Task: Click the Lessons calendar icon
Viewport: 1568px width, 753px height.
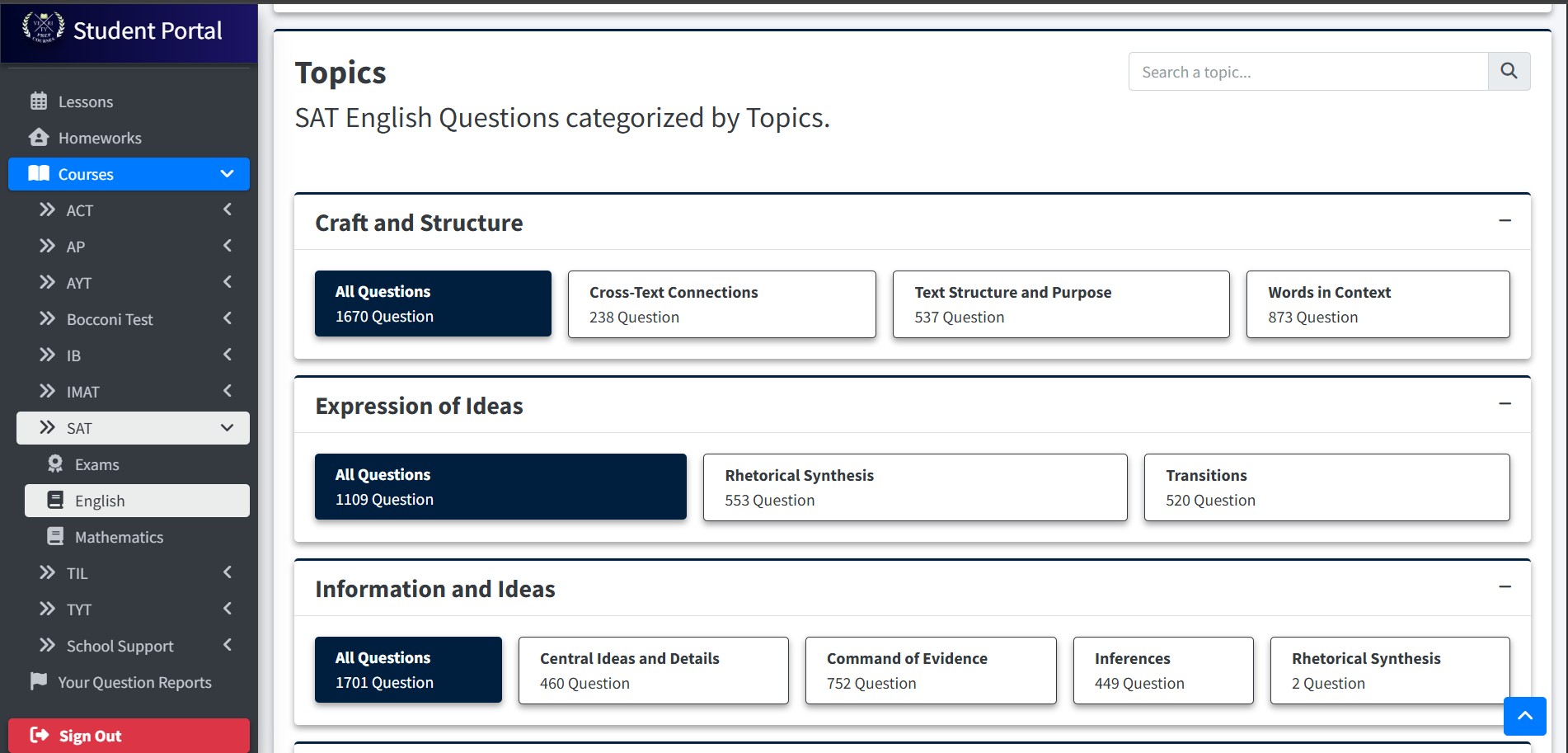Action: point(39,101)
